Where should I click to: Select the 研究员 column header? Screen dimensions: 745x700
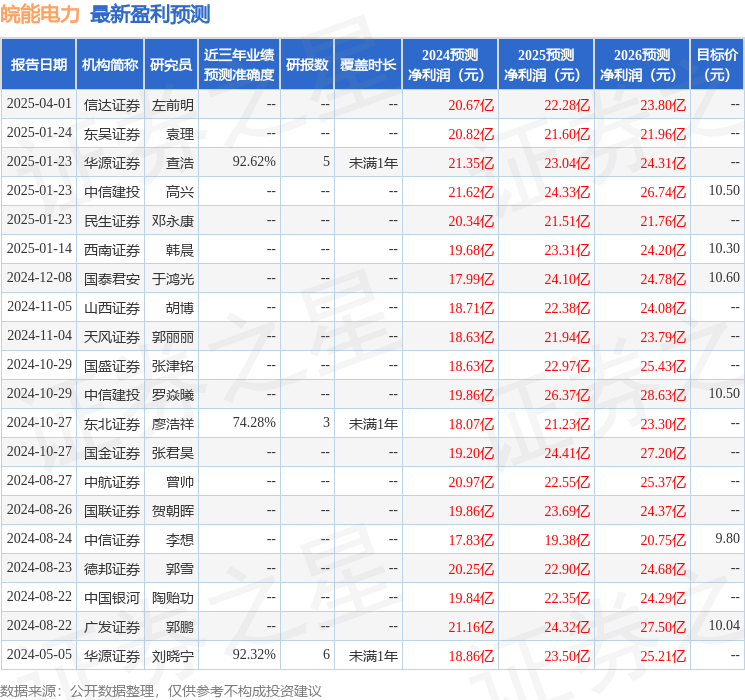(171, 65)
